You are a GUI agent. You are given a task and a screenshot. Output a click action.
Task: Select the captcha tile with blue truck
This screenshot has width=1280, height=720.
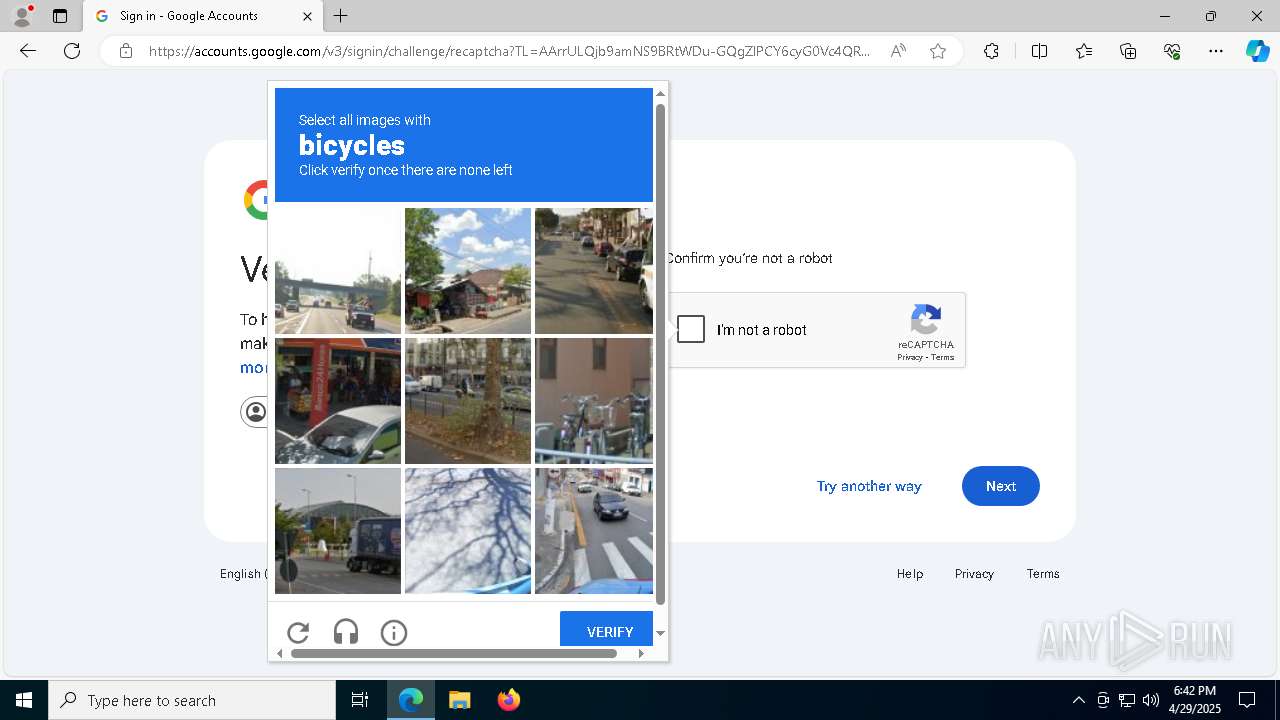click(338, 531)
